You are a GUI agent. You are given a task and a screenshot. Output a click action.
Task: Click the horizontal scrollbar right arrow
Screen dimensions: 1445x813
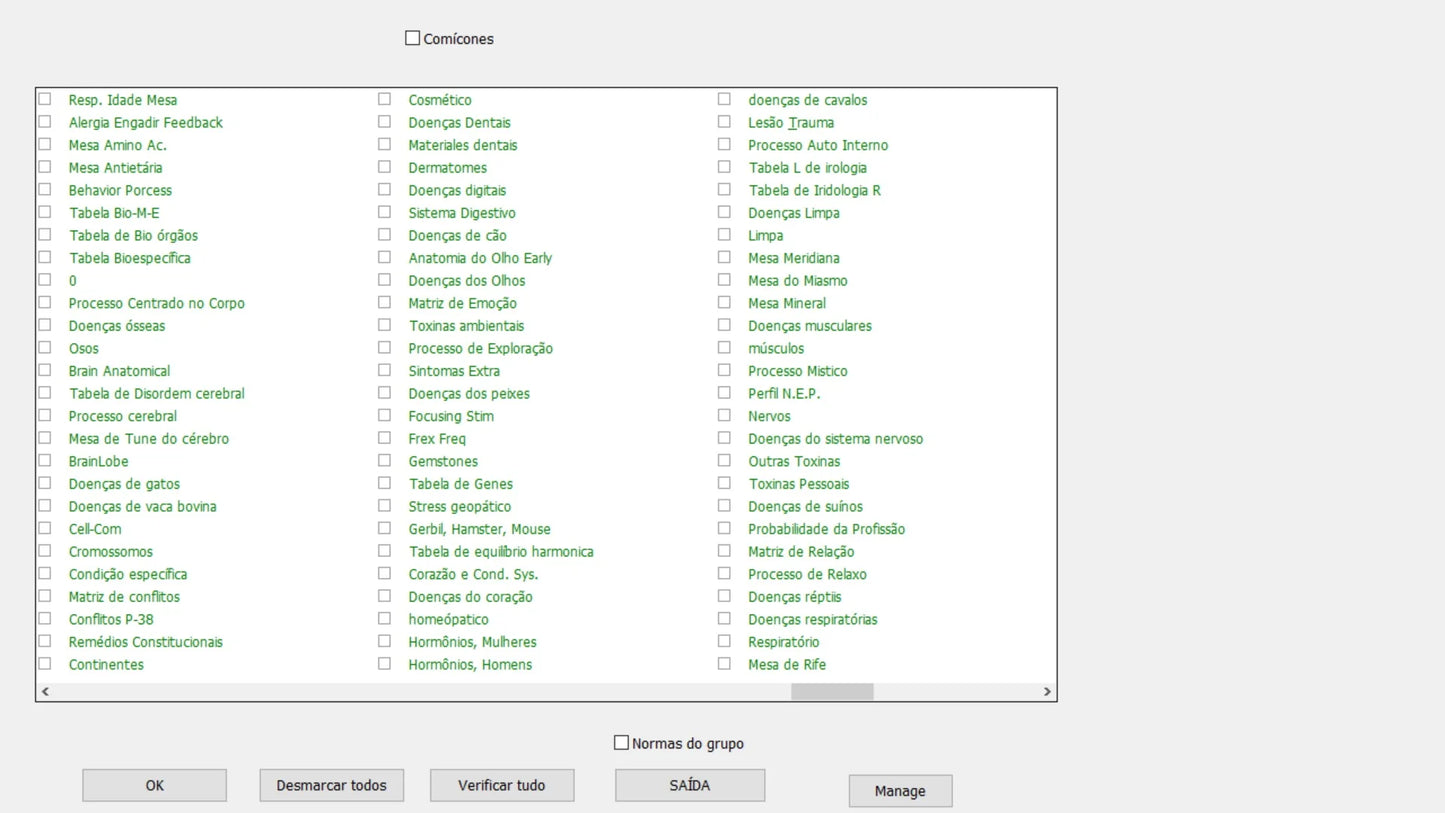[x=1047, y=691]
